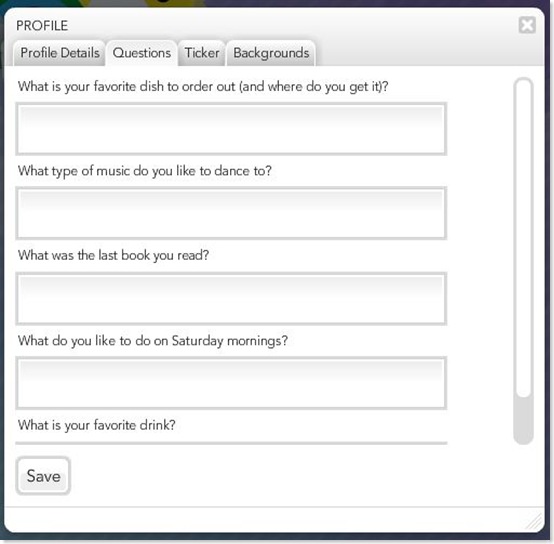Image resolution: width=554 pixels, height=544 pixels.
Task: Click the favorite dish question label
Action: point(203,87)
